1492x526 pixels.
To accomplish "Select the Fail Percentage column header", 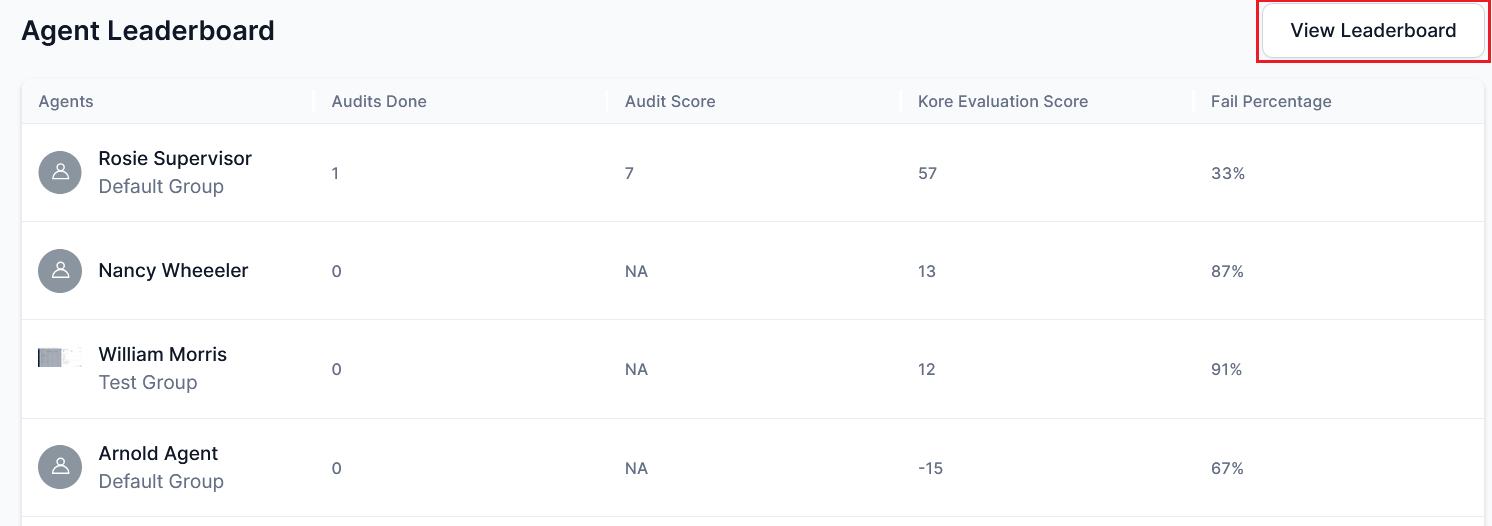I will [1271, 101].
